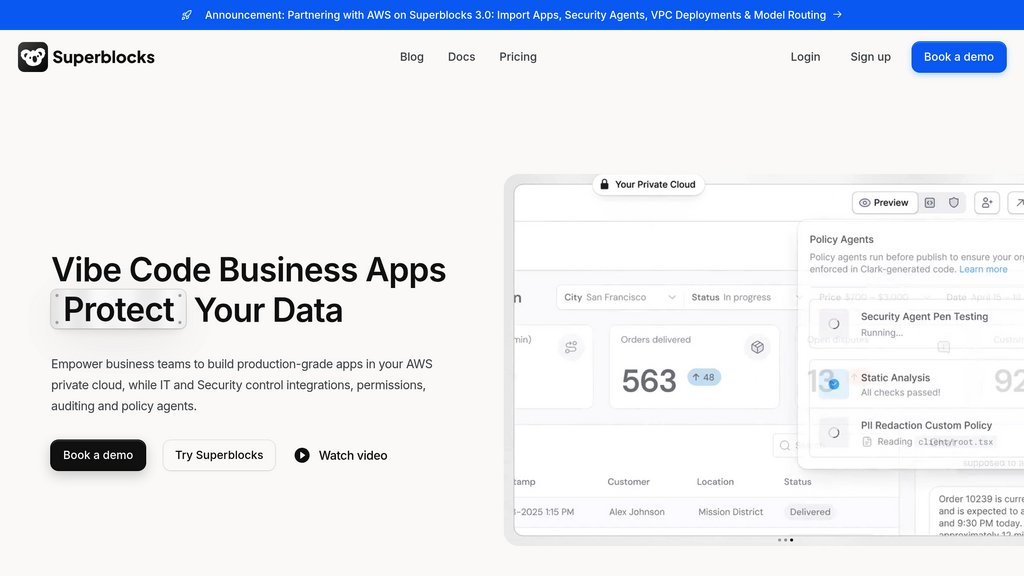Viewport: 1024px width, 576px height.
Task: Open the Blog menu item
Action: pos(411,57)
